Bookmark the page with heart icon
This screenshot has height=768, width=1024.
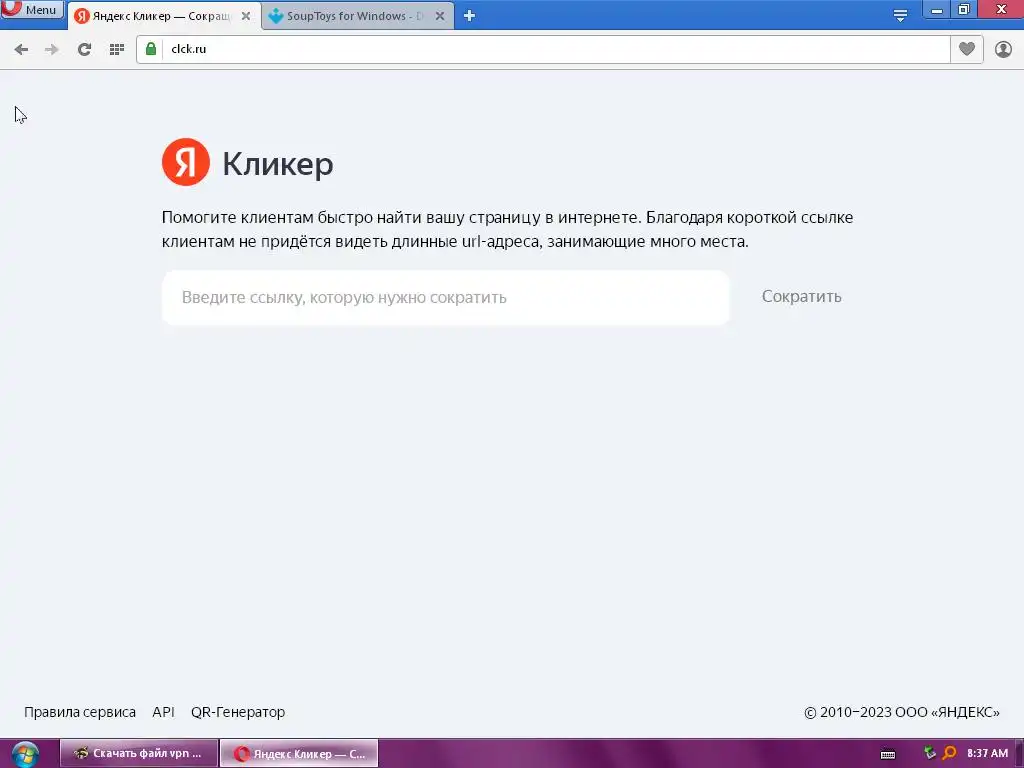click(x=967, y=49)
